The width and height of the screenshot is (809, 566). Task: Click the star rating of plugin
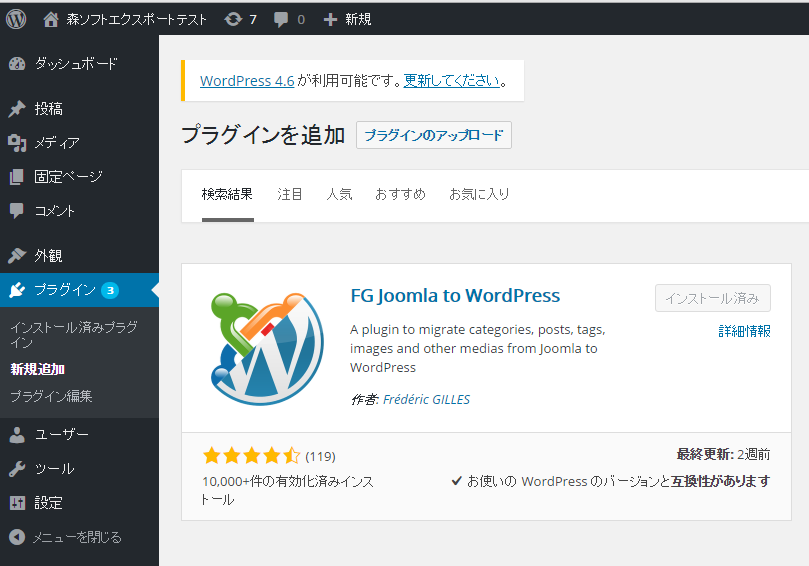(251, 456)
